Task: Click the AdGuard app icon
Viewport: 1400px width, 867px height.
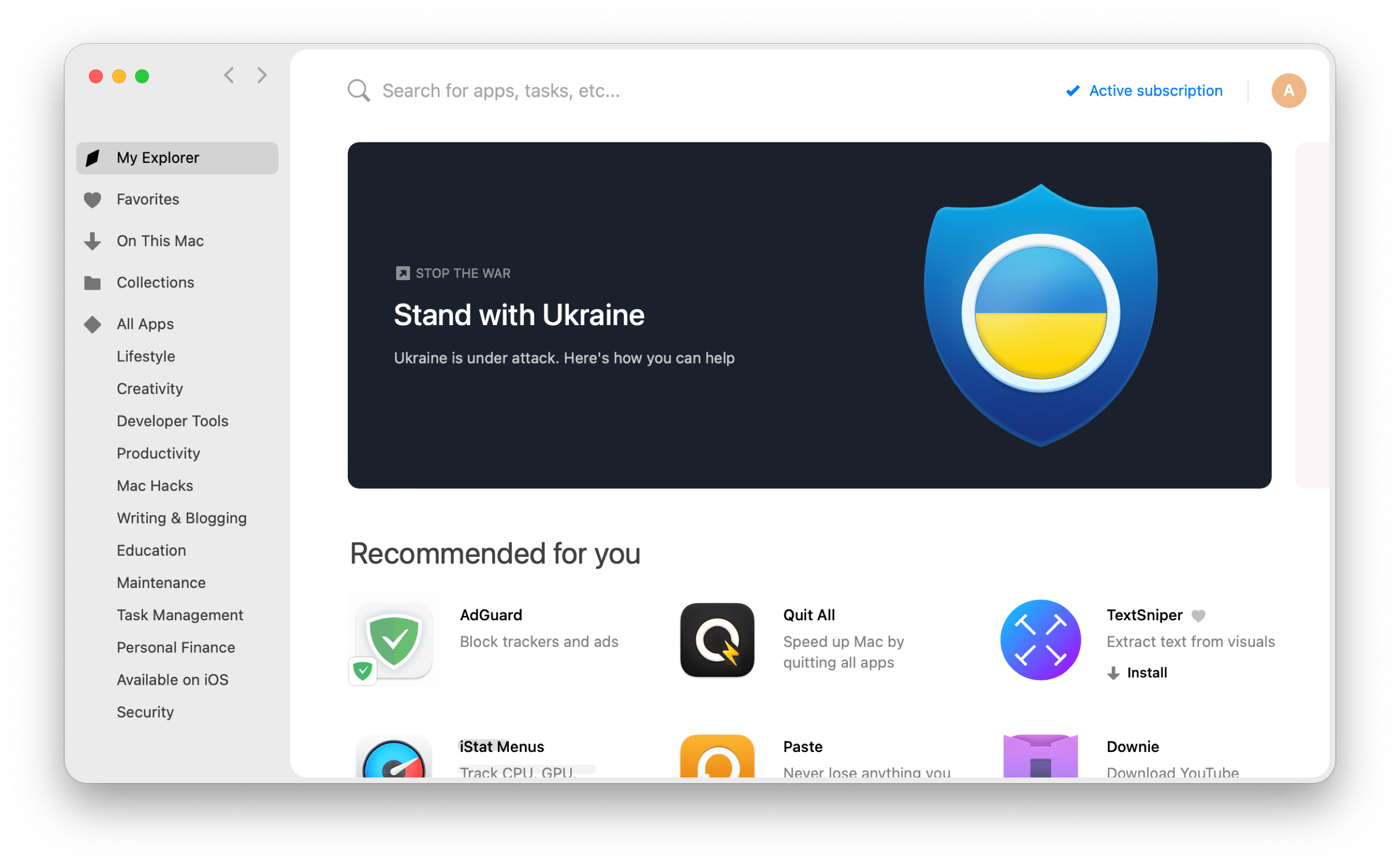Action: [x=395, y=640]
